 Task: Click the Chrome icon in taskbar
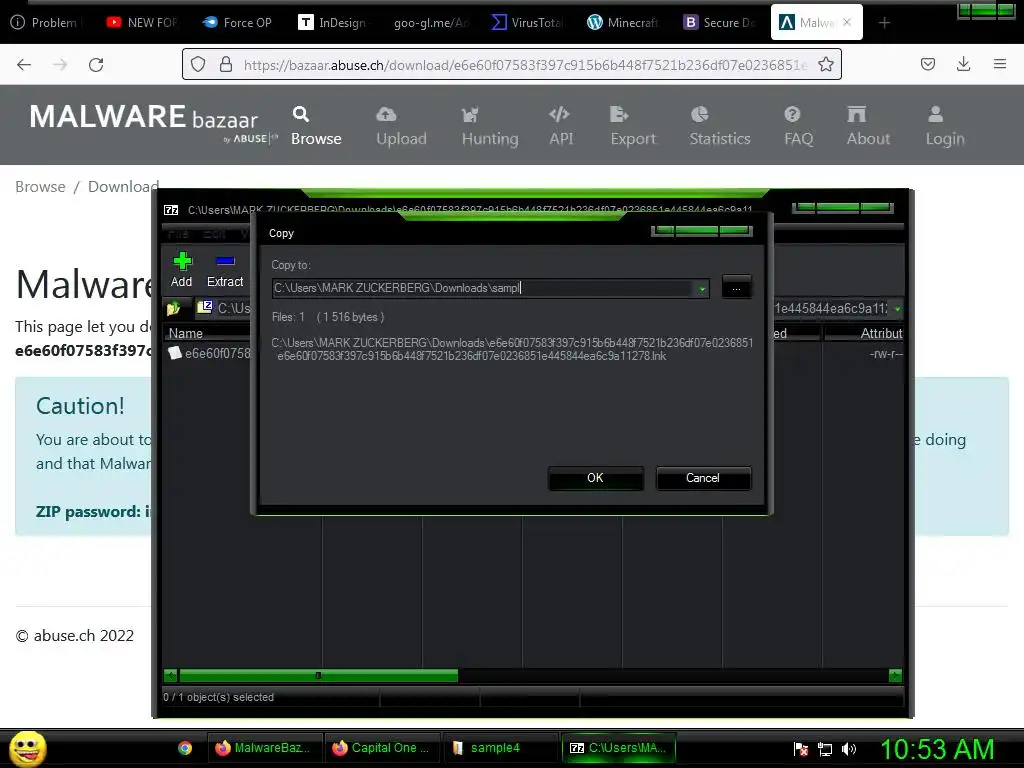185,748
